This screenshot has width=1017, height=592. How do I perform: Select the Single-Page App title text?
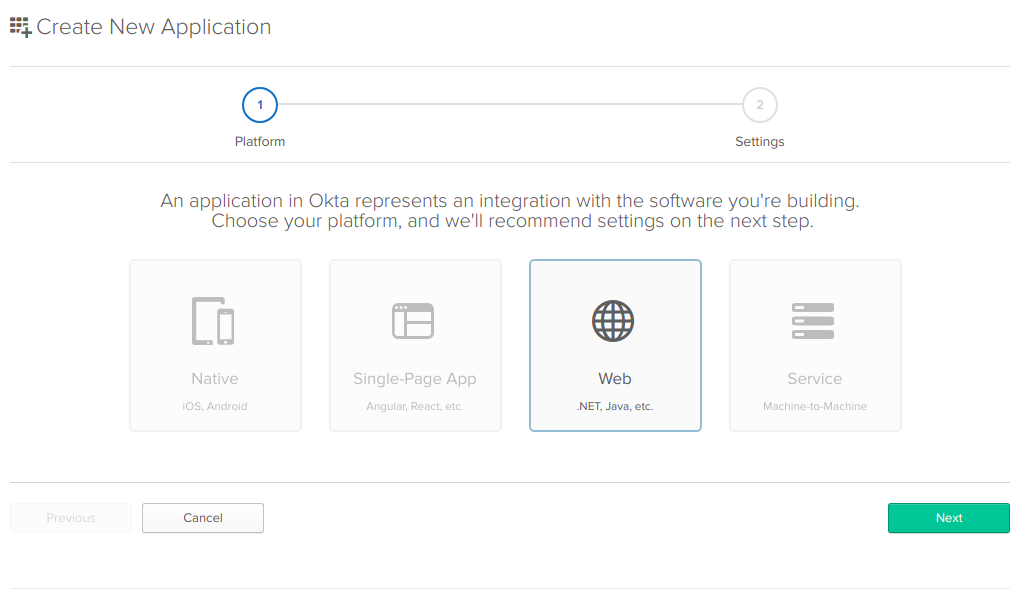(x=415, y=379)
